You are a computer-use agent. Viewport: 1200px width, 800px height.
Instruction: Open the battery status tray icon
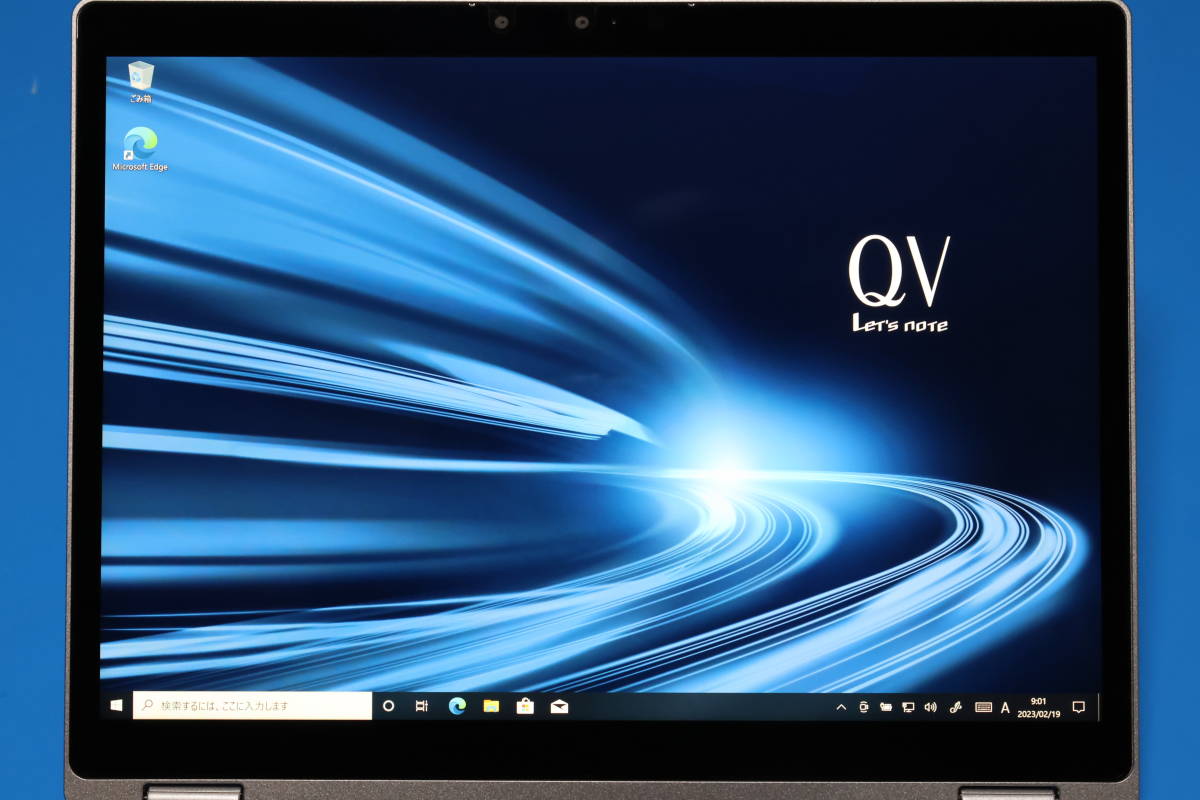click(886, 707)
